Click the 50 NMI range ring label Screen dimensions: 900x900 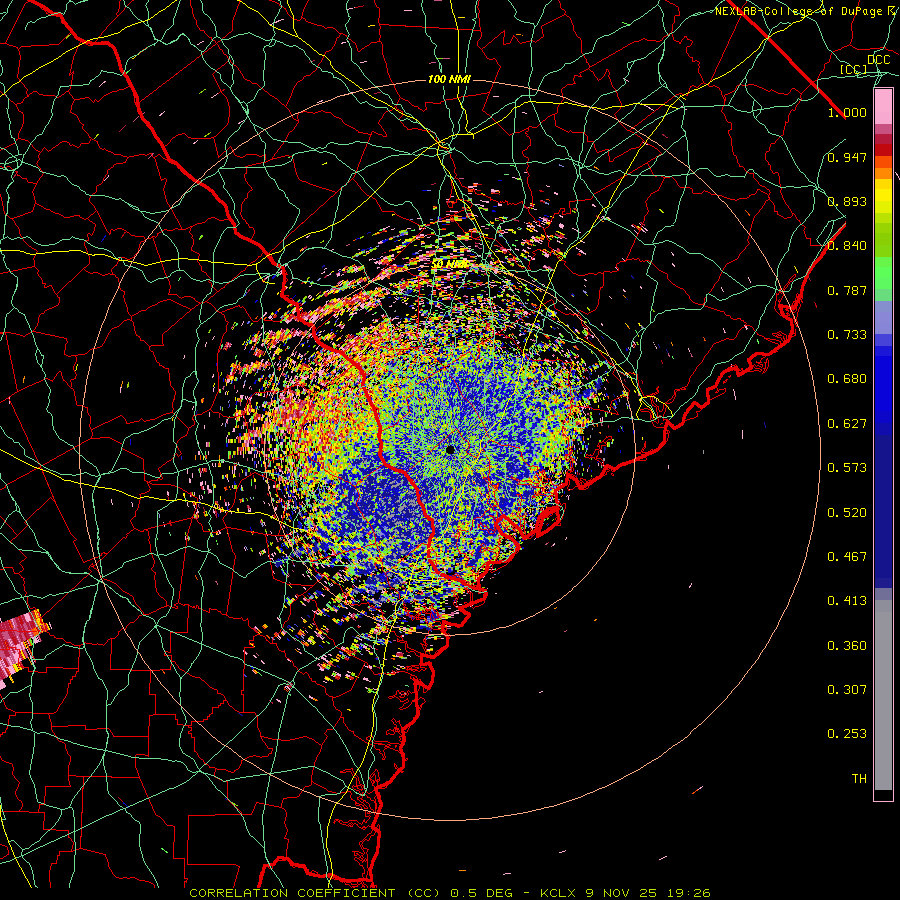pos(451,264)
